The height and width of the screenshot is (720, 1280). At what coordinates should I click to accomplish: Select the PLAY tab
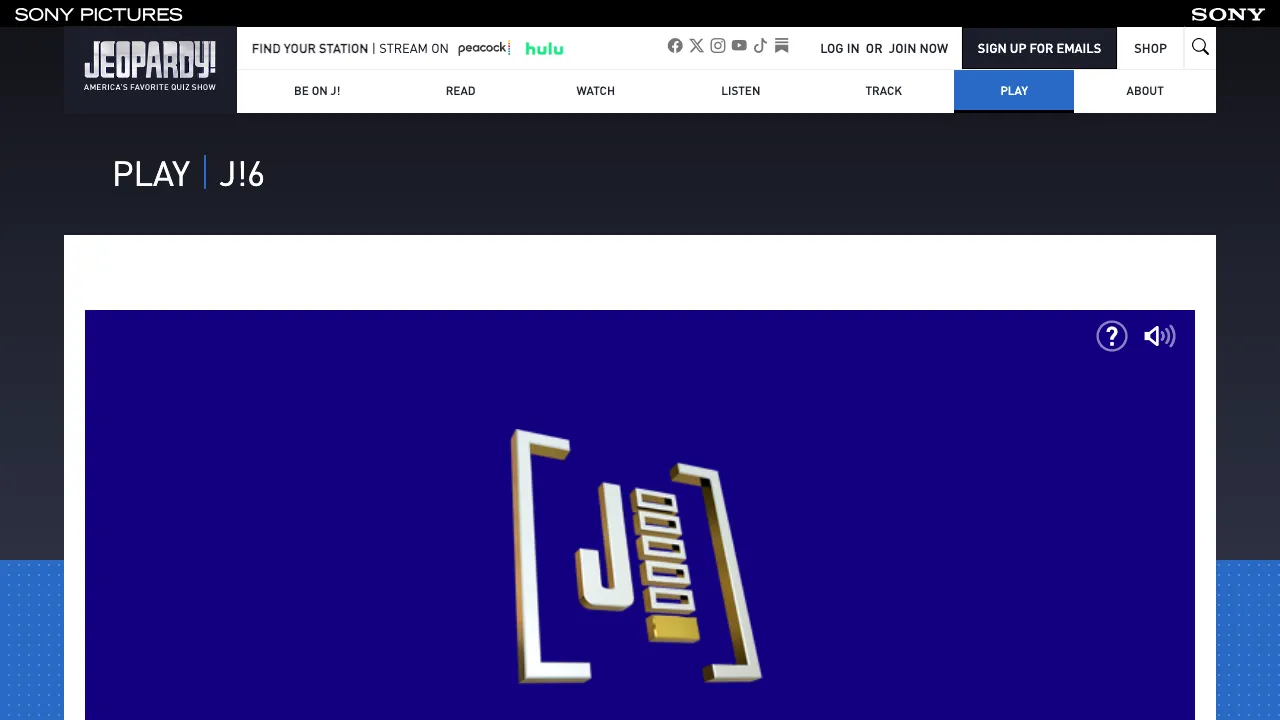[1014, 91]
